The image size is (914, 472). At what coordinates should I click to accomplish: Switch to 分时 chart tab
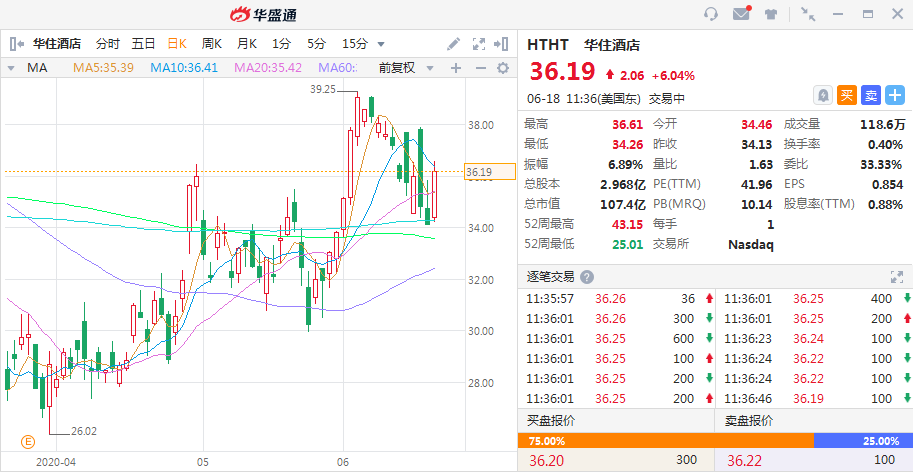[x=108, y=44]
